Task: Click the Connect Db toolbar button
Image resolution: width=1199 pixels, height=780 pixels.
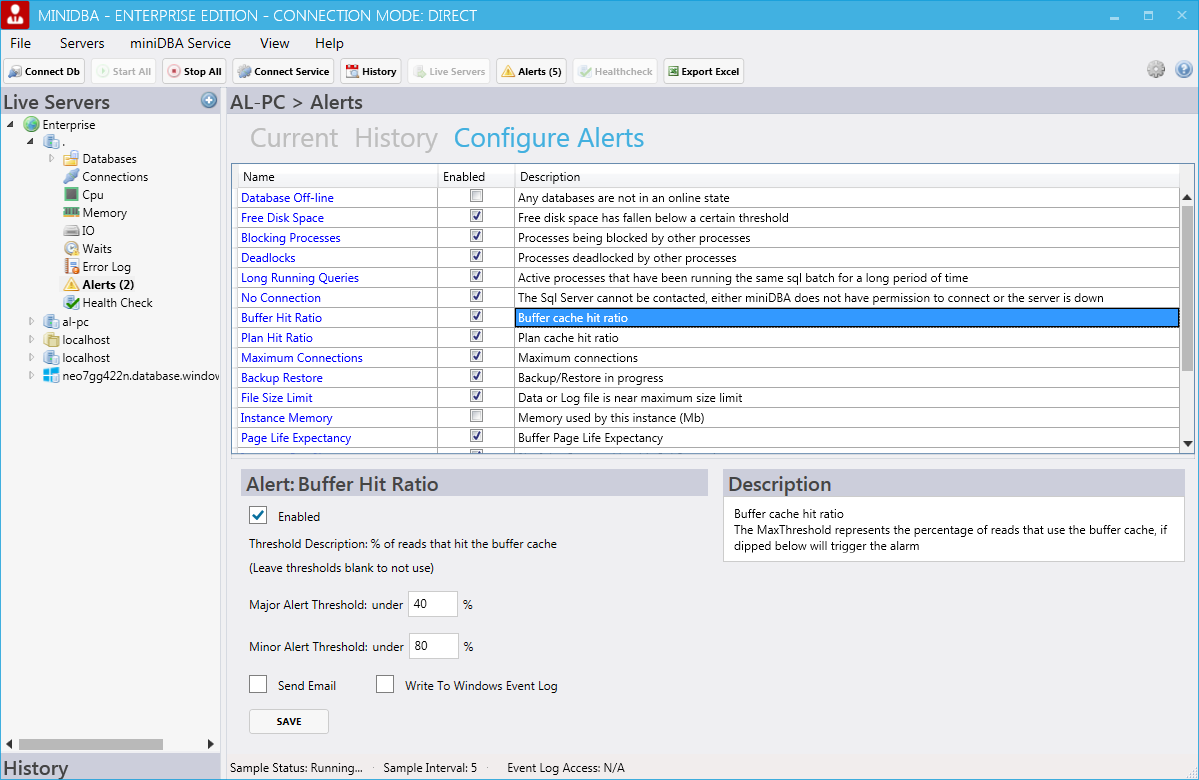Action: tap(44, 71)
